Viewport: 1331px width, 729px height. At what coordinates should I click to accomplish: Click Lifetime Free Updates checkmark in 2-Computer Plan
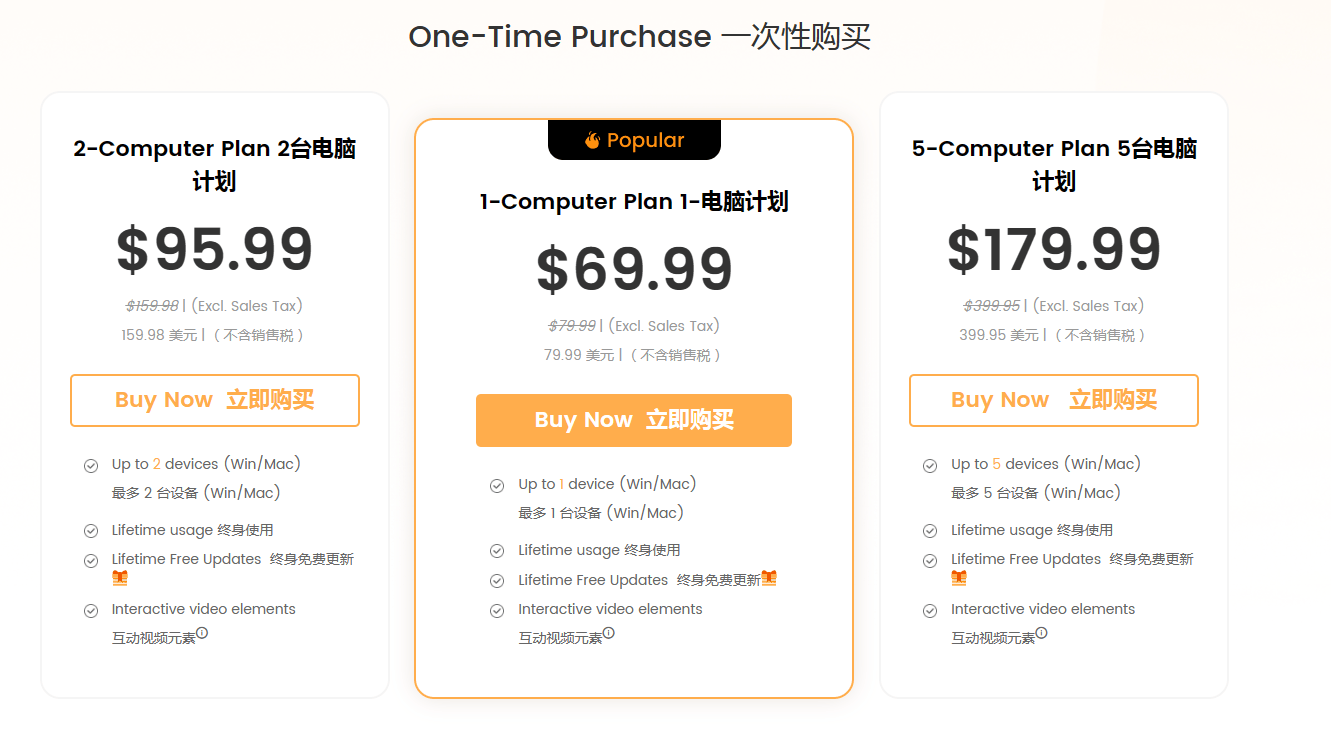(91, 560)
